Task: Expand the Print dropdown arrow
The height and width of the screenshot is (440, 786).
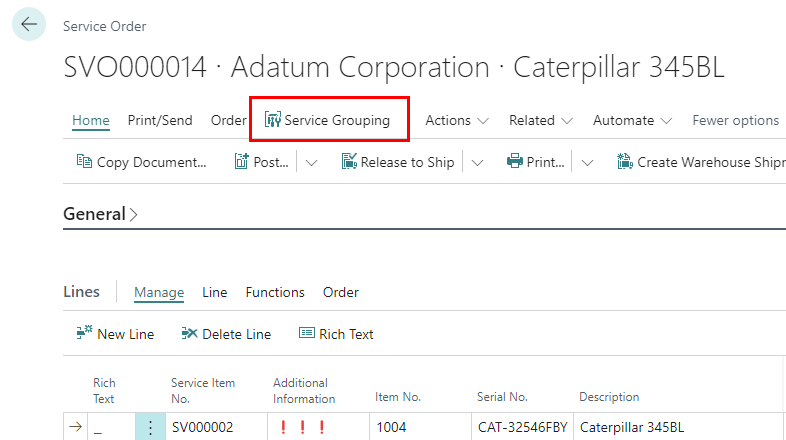Action: pos(588,162)
